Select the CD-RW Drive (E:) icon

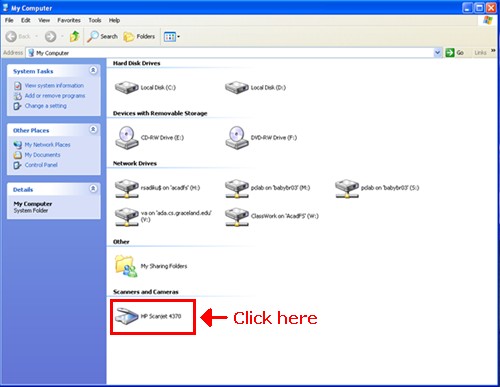[127, 137]
